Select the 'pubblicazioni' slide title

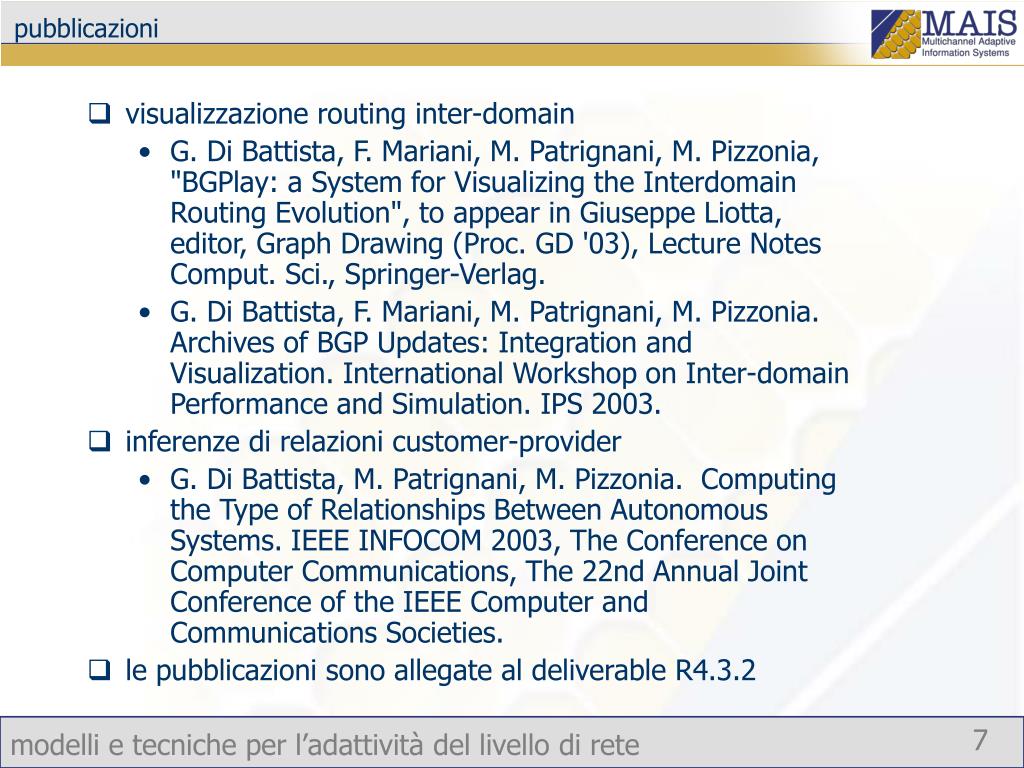86,29
